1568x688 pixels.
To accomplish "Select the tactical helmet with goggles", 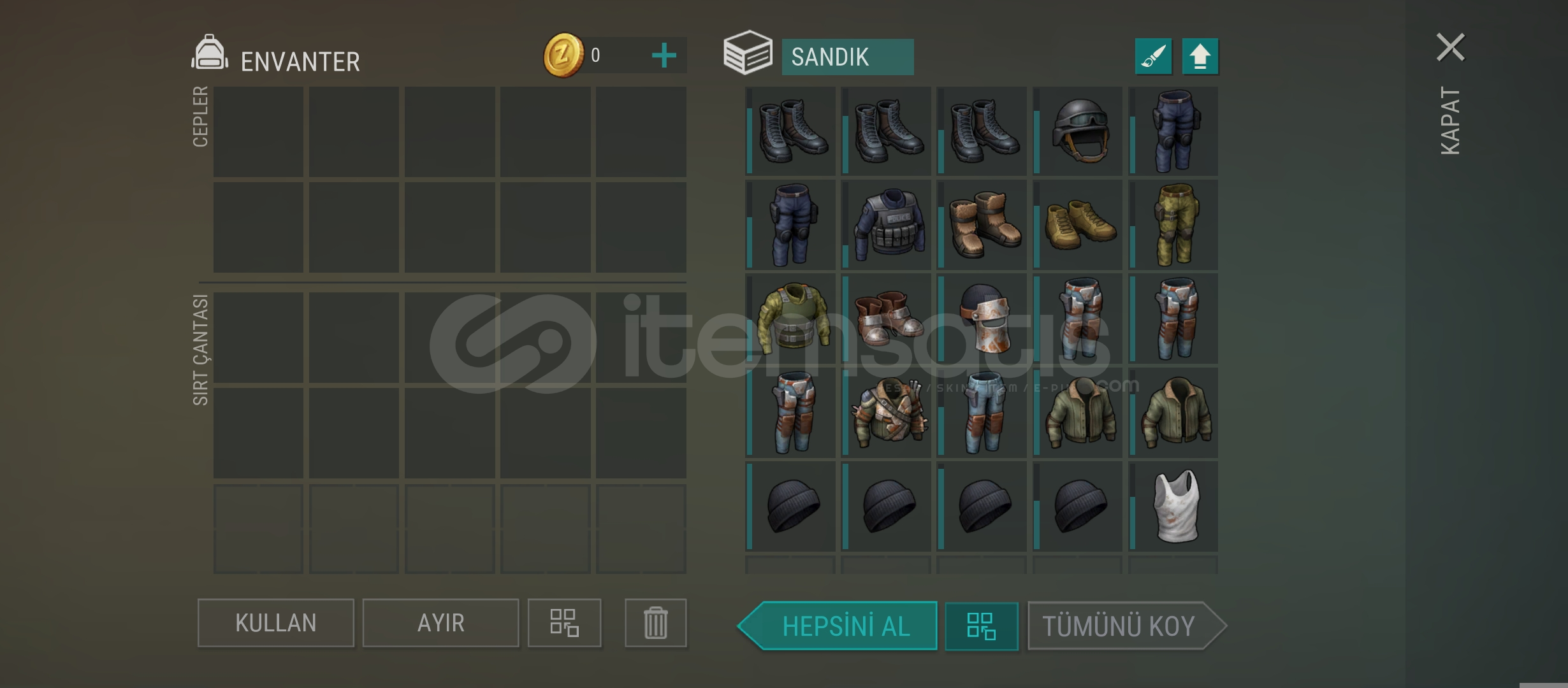I will (x=1077, y=131).
